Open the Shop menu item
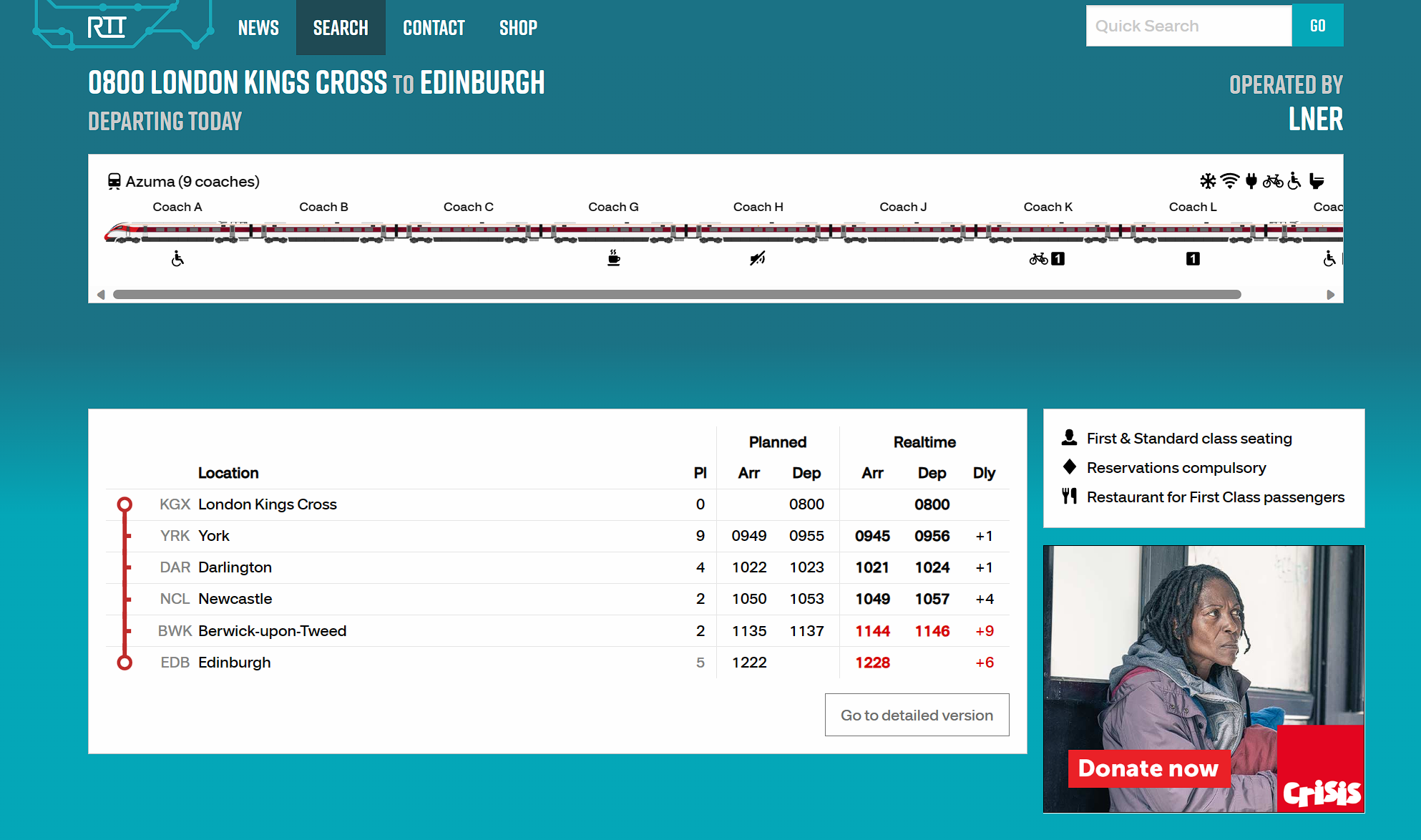This screenshot has width=1421, height=840. (518, 28)
